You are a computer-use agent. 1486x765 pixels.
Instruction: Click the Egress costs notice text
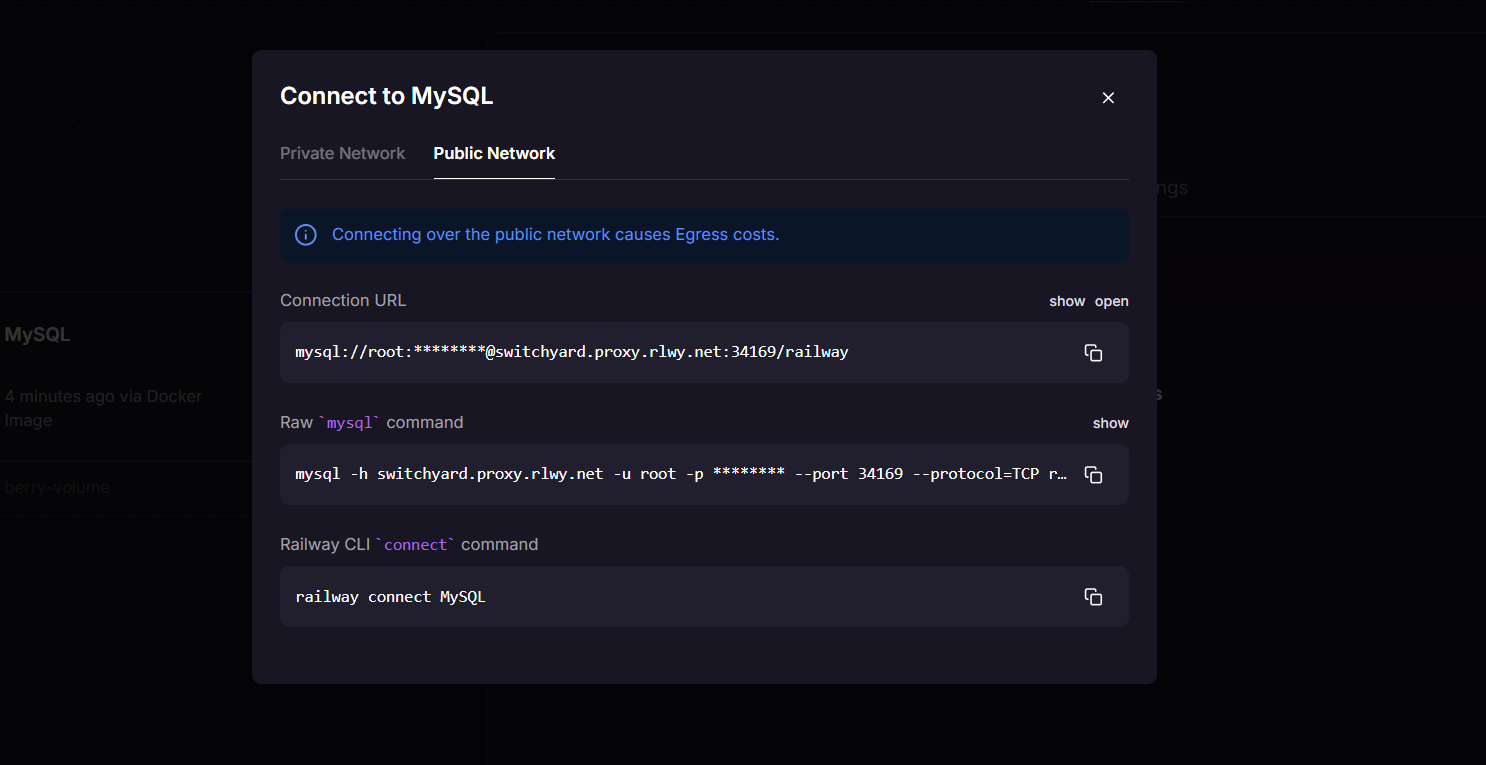click(555, 235)
